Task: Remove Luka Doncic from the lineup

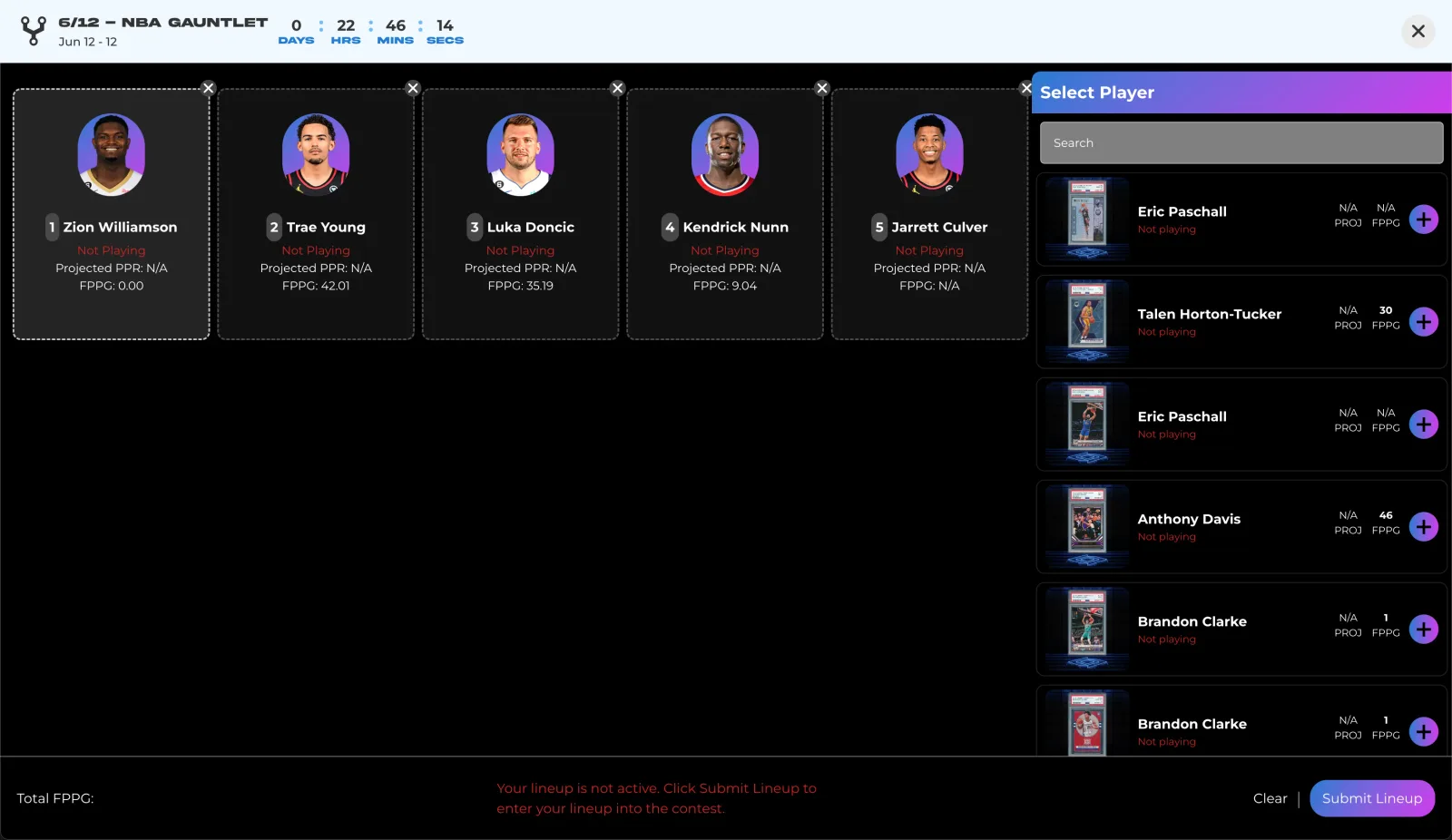Action: click(618, 88)
